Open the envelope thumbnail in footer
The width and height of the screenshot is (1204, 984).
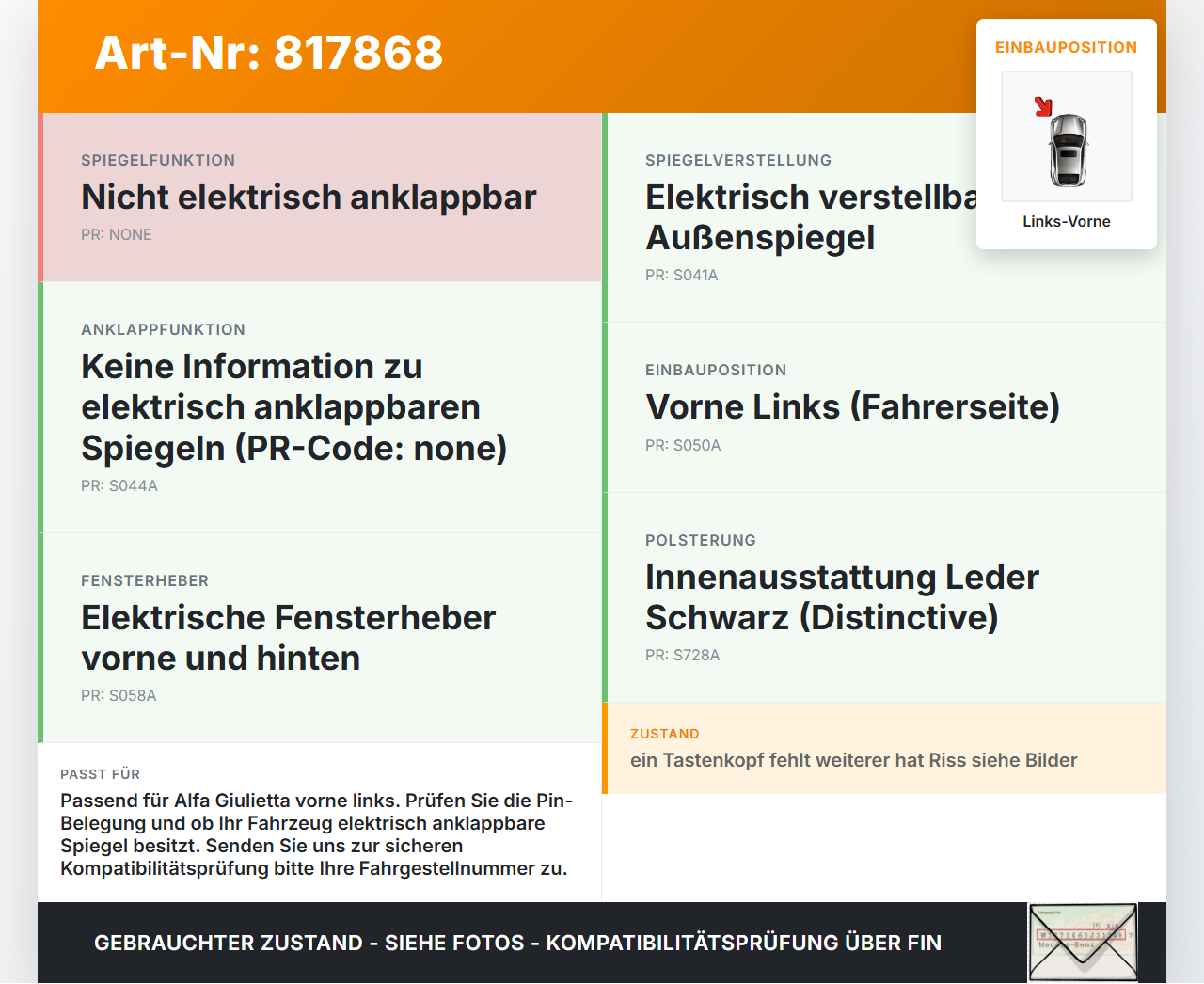click(1083, 943)
